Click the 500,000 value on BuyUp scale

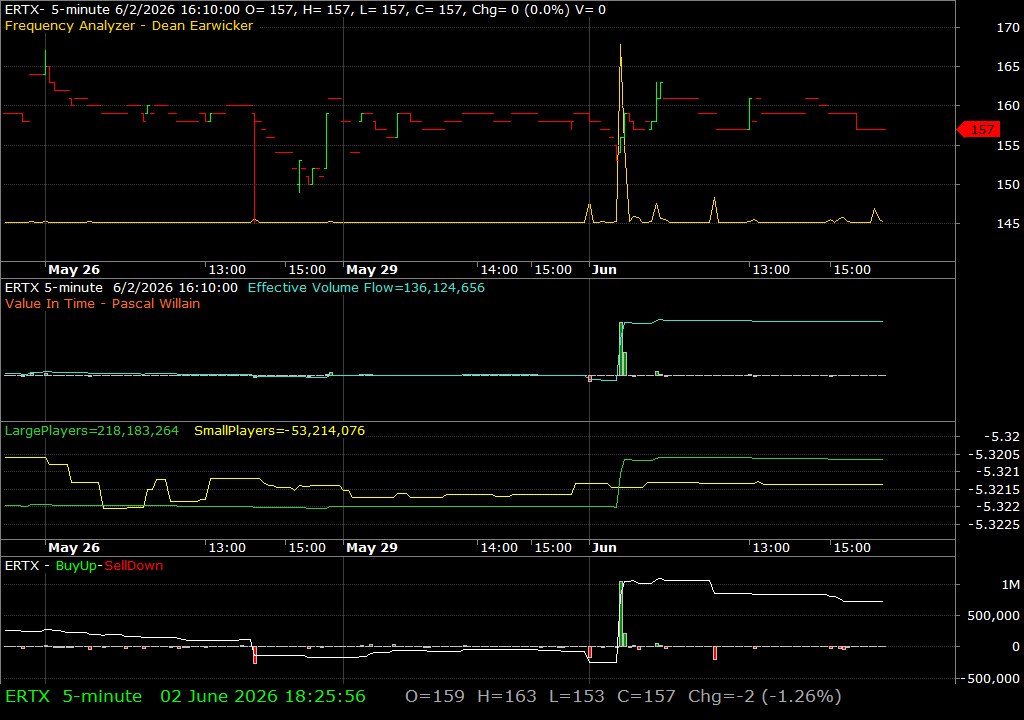click(x=993, y=615)
